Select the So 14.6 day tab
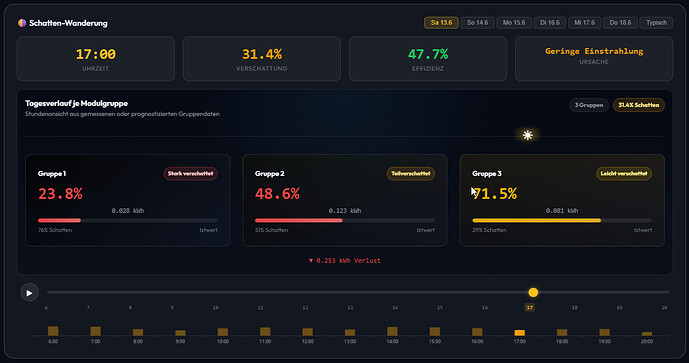The image size is (689, 363). [x=477, y=22]
